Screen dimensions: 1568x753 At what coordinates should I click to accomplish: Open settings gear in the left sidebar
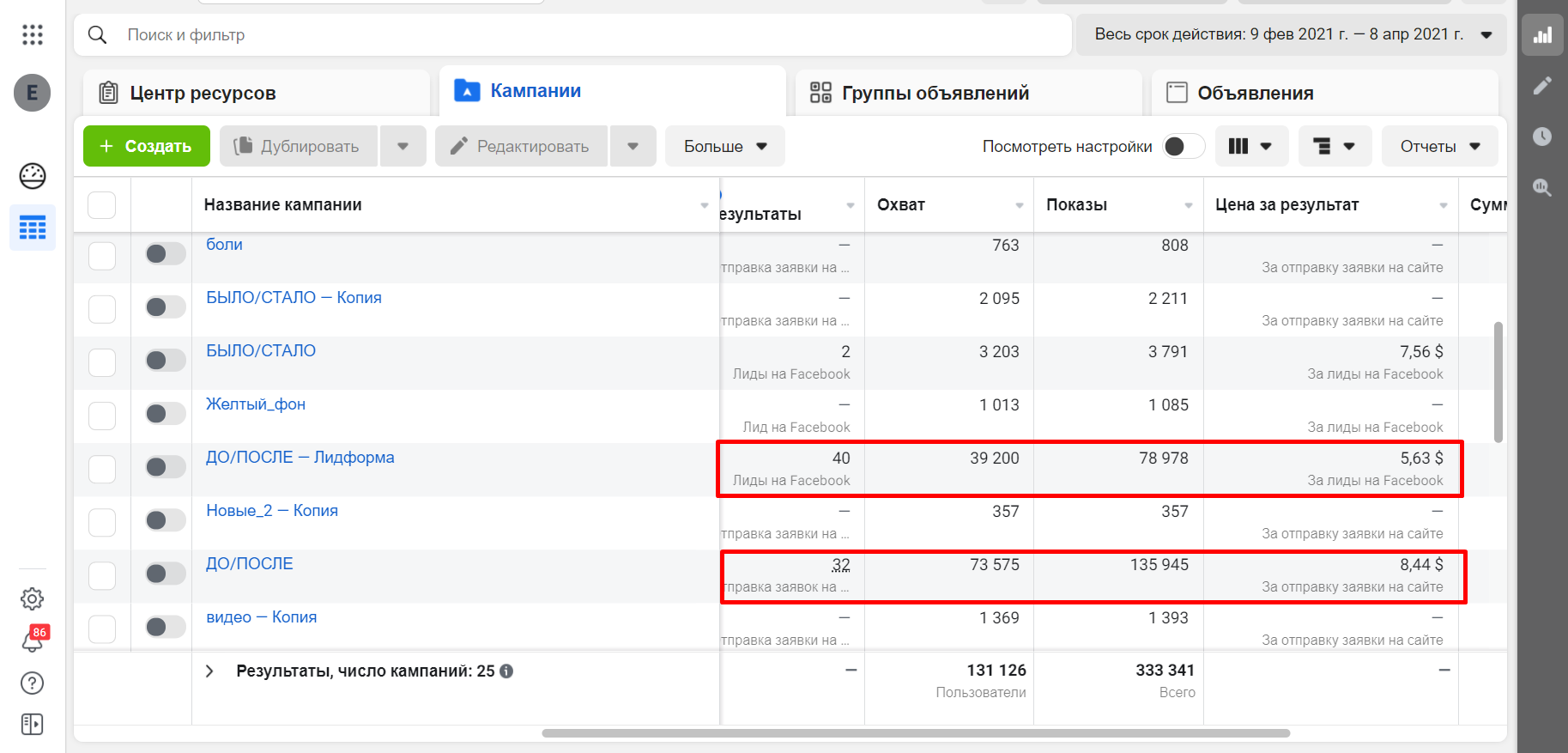[x=33, y=598]
